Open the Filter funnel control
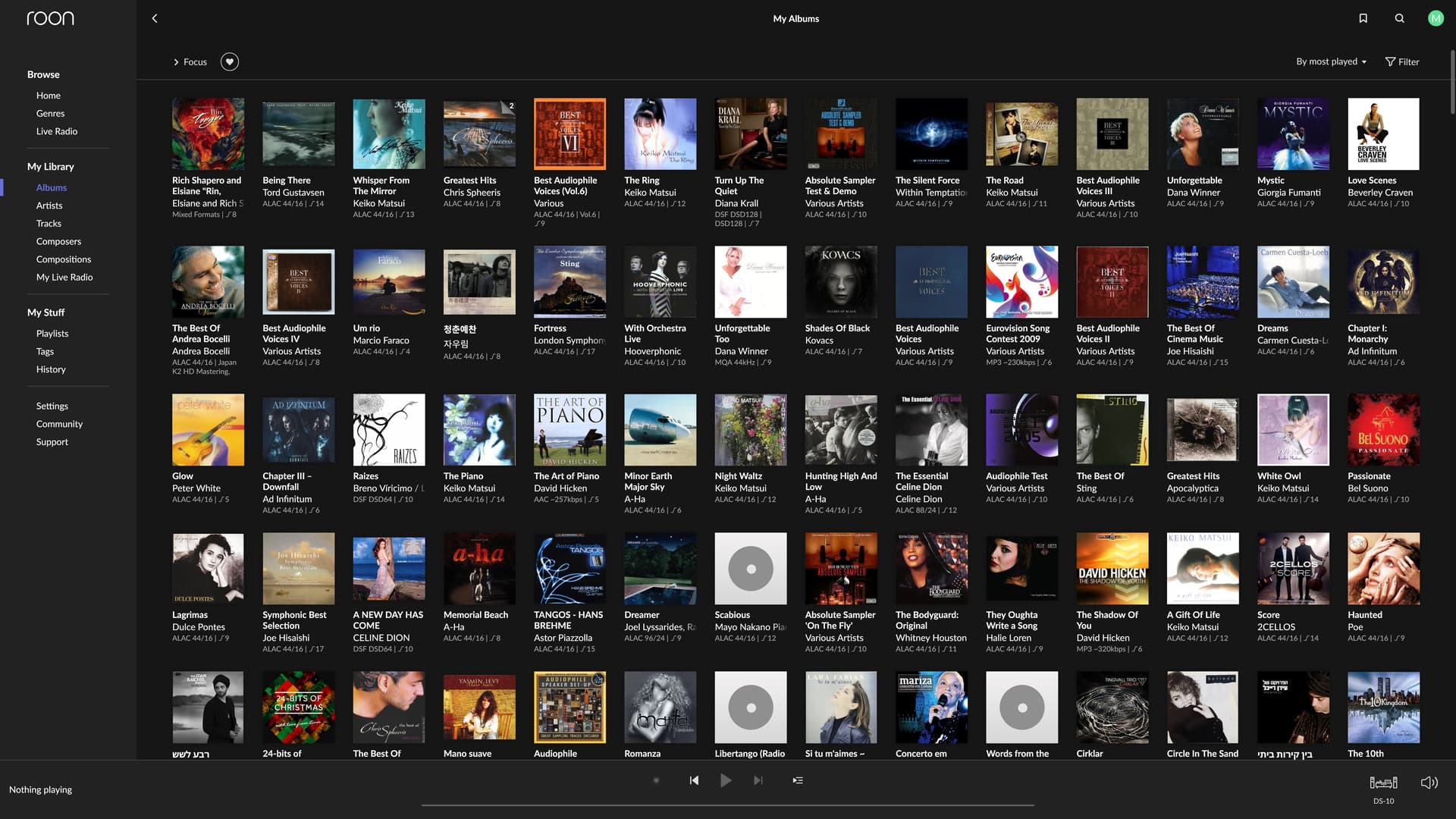 pyautogui.click(x=1402, y=61)
